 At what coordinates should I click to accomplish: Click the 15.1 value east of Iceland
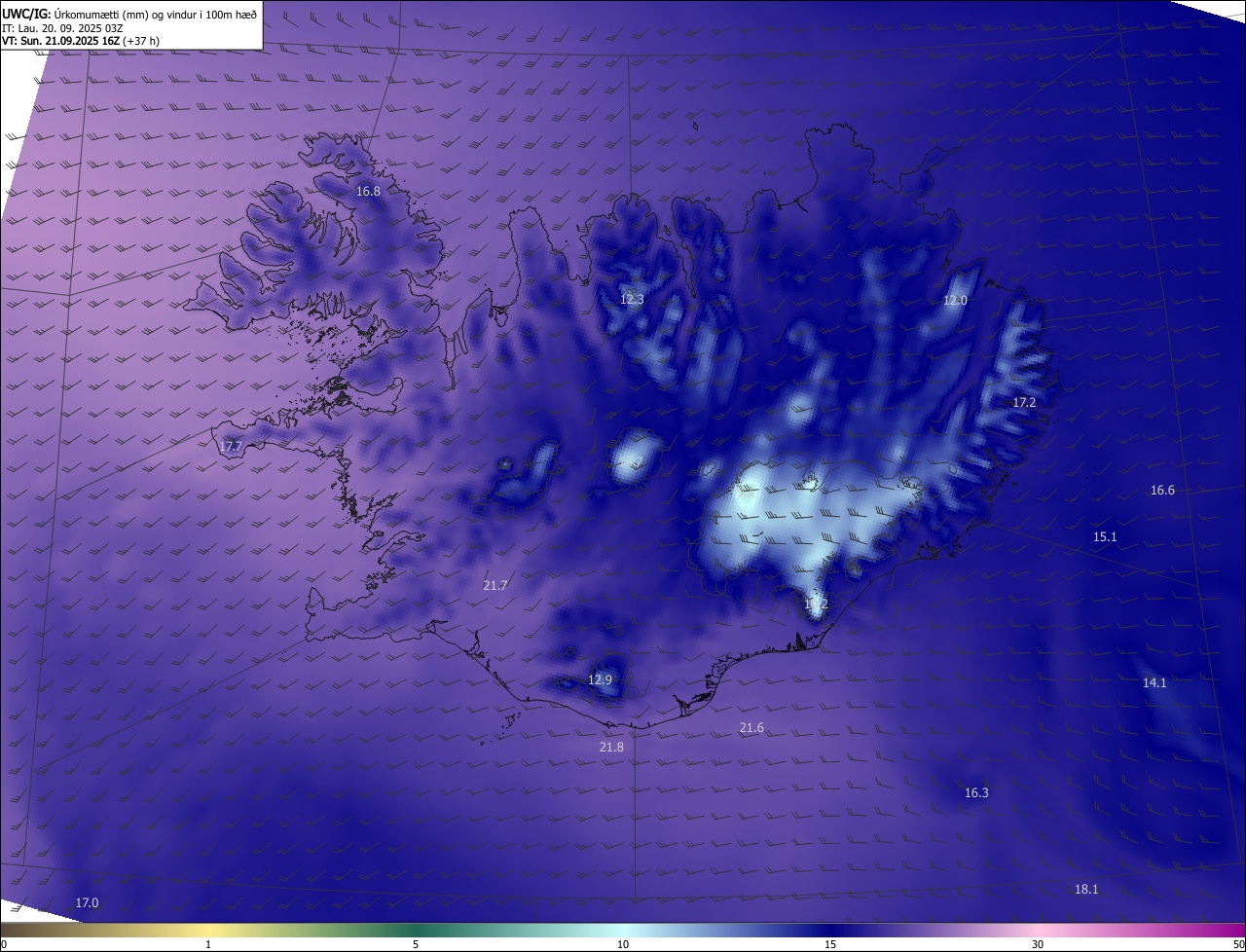coord(1105,536)
